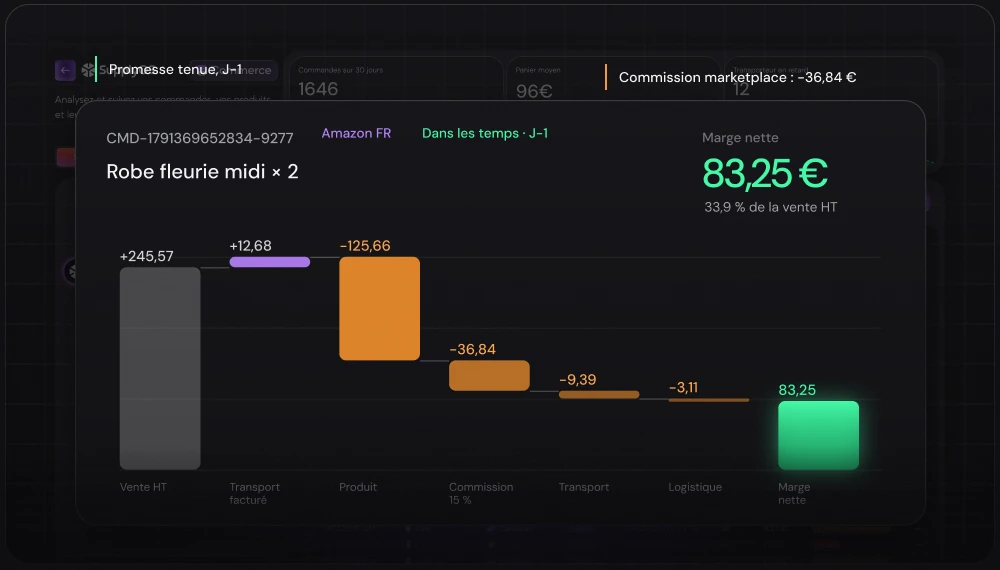Click the app logo icon beside back arrow
The height and width of the screenshot is (570, 1000).
pyautogui.click(x=87, y=70)
